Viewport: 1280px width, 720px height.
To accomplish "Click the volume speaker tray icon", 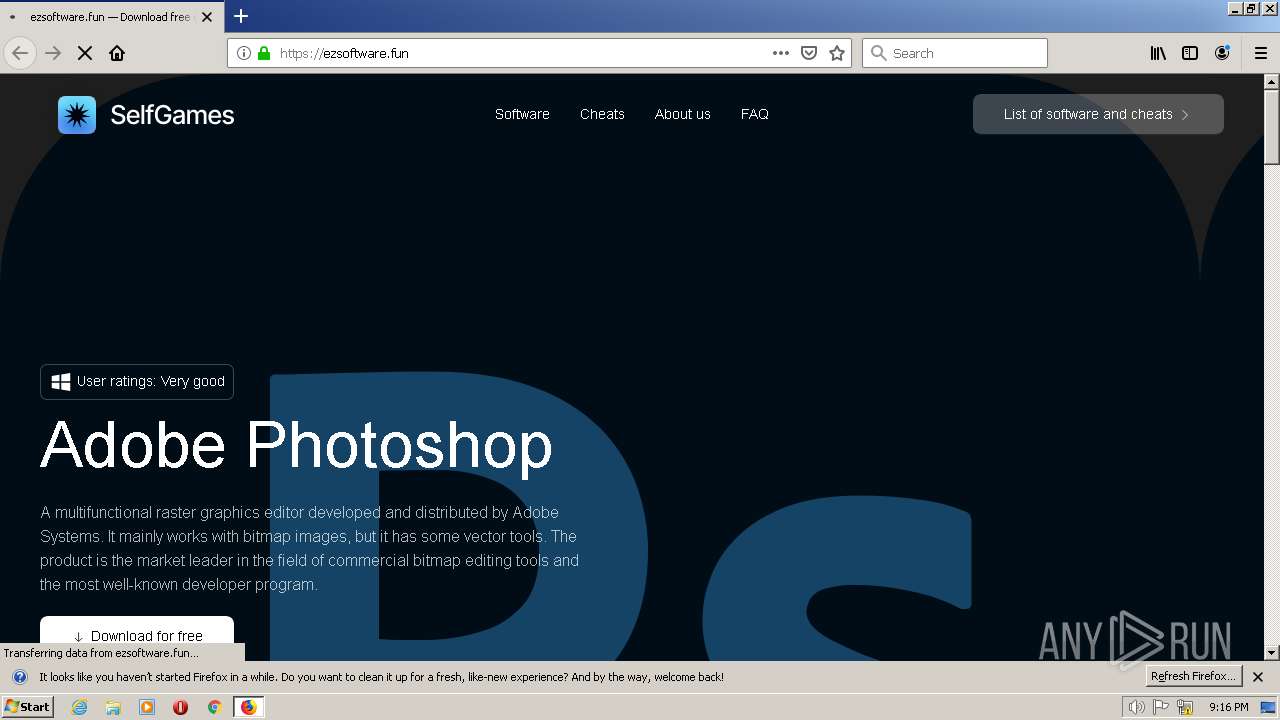I will tap(1137, 707).
